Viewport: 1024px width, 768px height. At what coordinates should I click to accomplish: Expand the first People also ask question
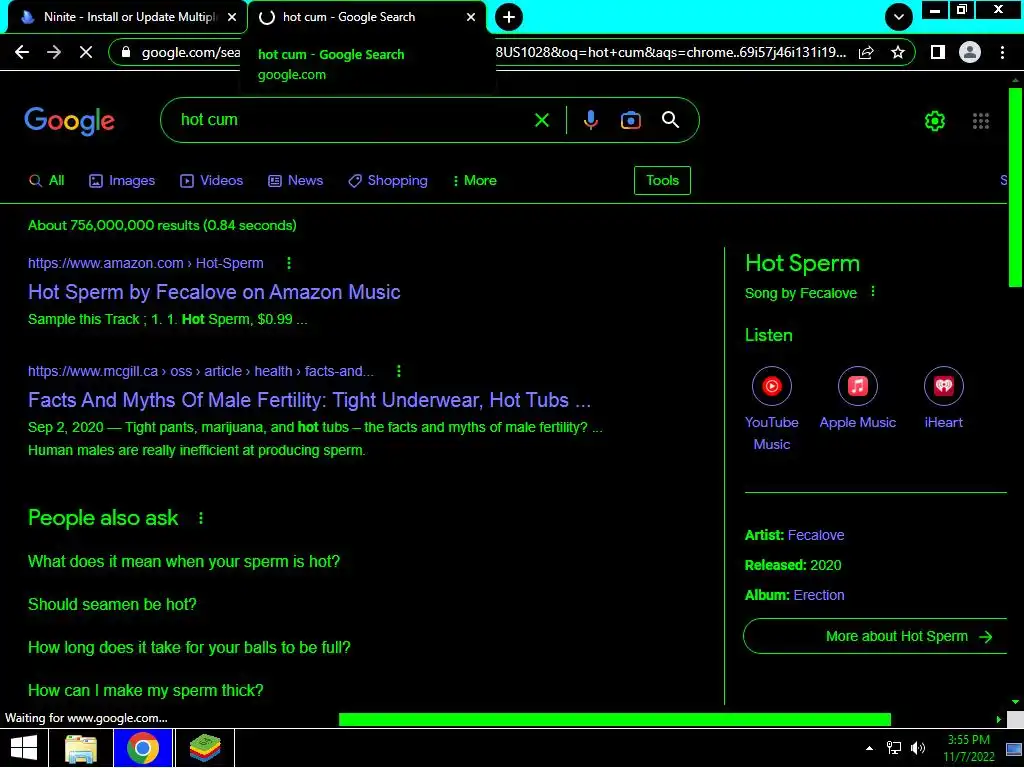[x=184, y=562]
